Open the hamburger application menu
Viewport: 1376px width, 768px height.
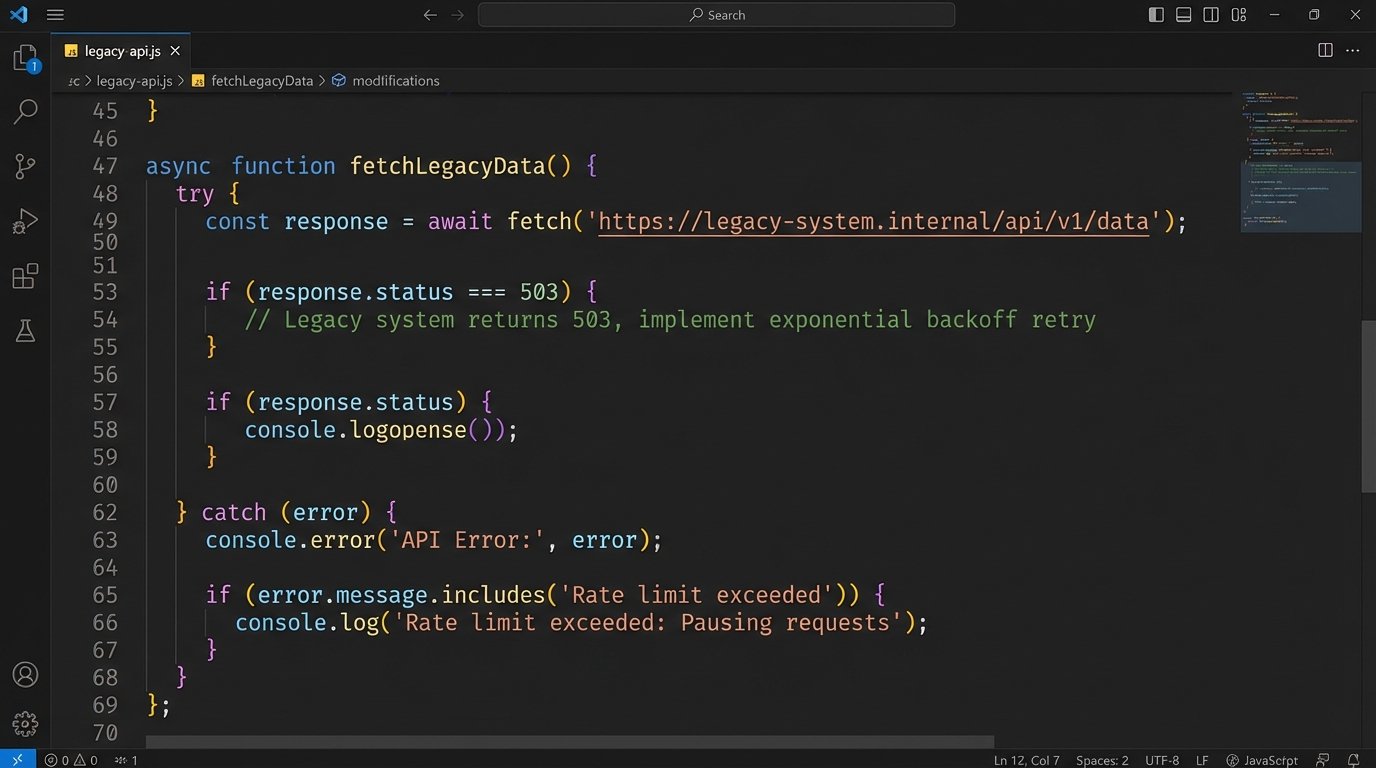(x=55, y=15)
